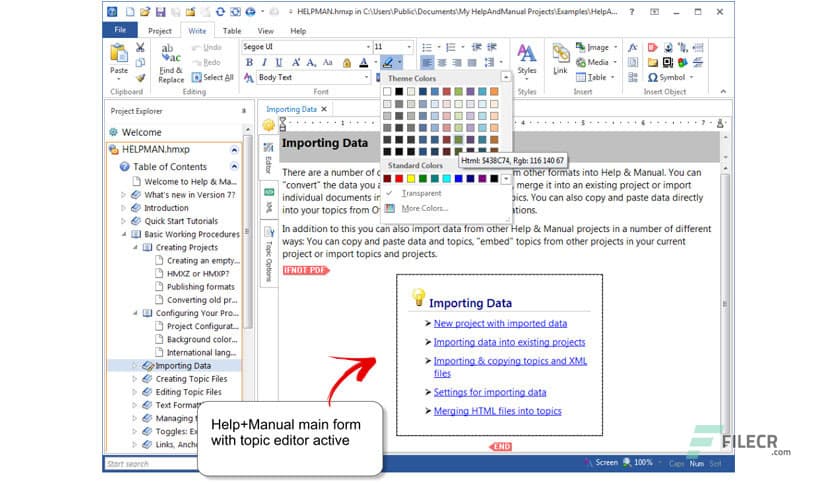Expand the Symbol dropdown arrow
This screenshot has width=836, height=484.
692,77
